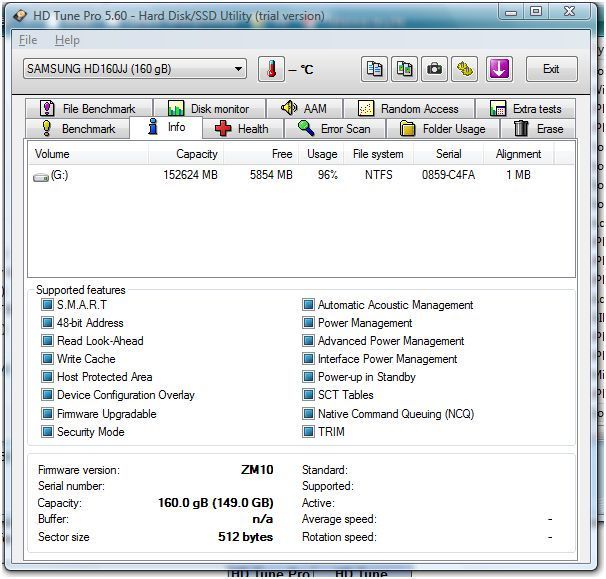Screen dimensions: 606x579
Task: Click the copy screenshot to clipboard icon
Action: coord(404,69)
